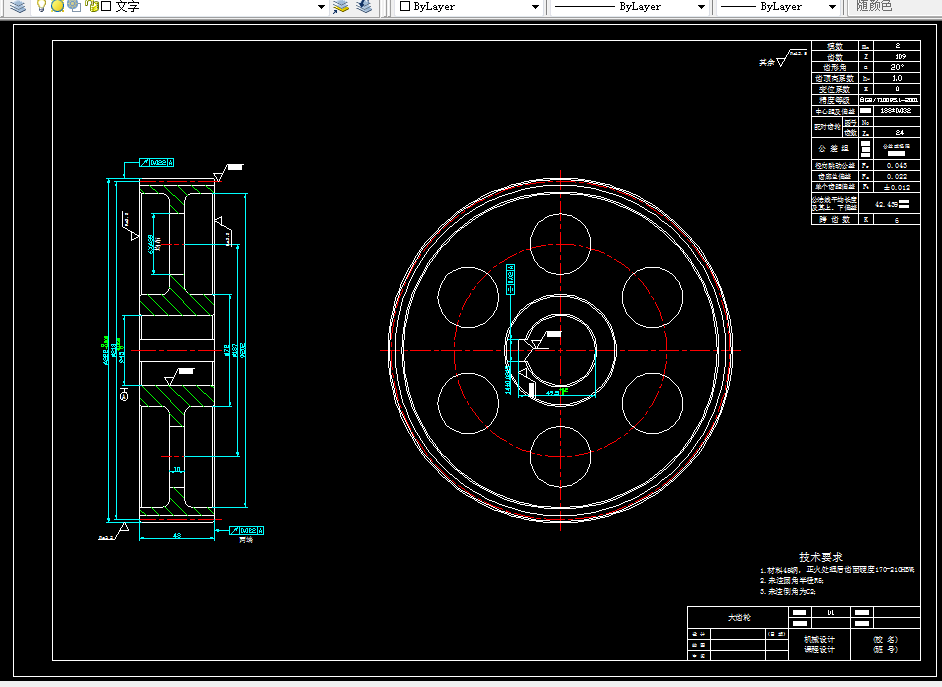Select the 其余 surface roughness note
The height and width of the screenshot is (687, 942).
pyautogui.click(x=766, y=62)
